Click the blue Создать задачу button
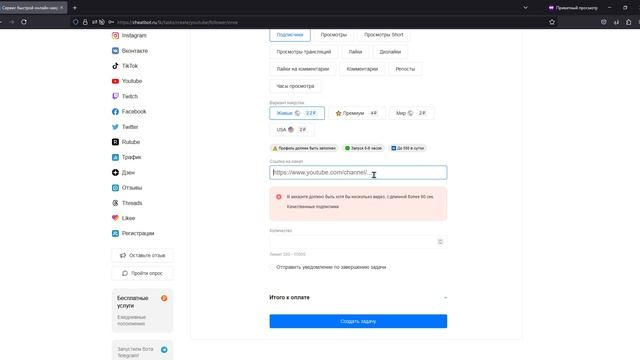 click(x=358, y=321)
